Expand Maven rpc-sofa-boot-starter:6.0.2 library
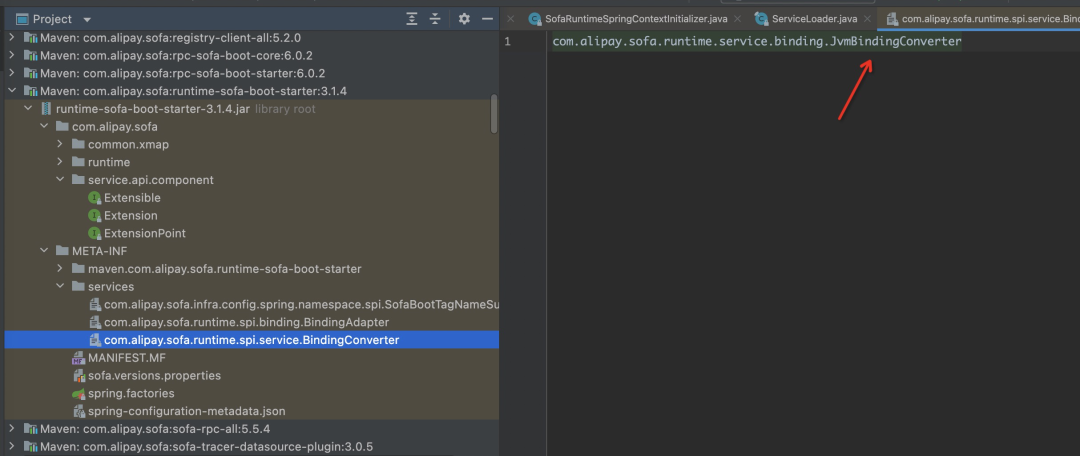 [x=12, y=73]
